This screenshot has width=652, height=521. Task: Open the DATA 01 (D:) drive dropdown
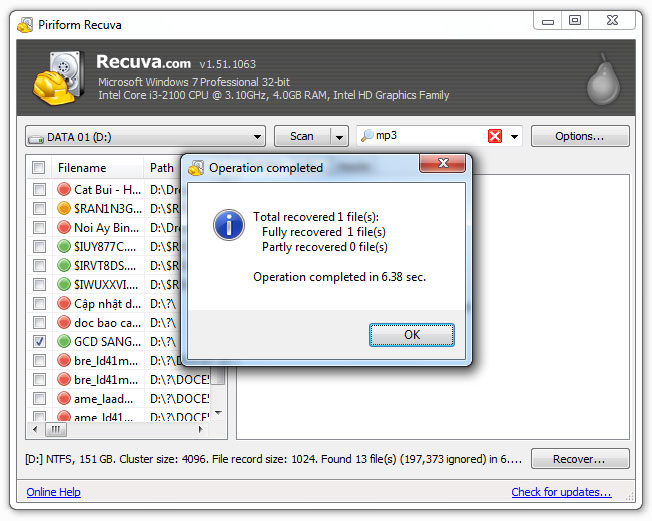[145, 136]
